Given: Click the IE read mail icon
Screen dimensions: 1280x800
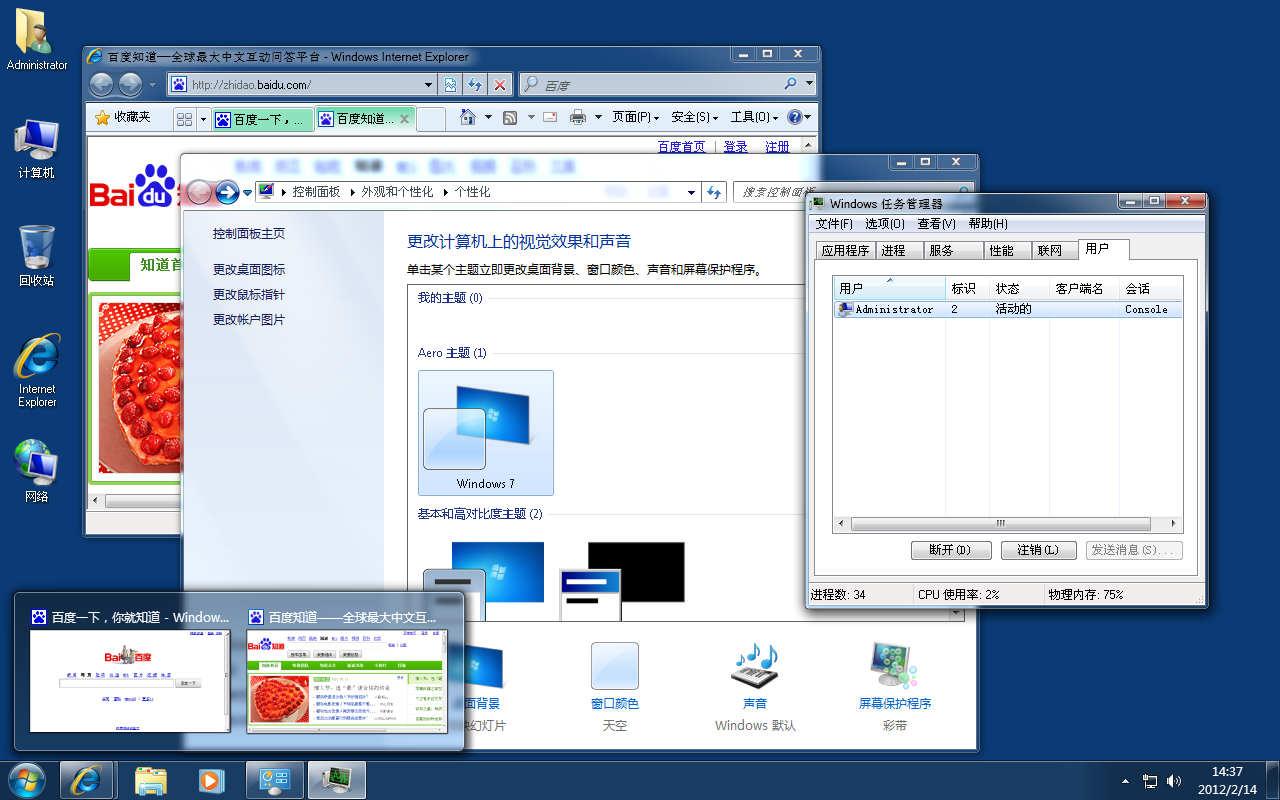Looking at the screenshot, I should tap(550, 117).
